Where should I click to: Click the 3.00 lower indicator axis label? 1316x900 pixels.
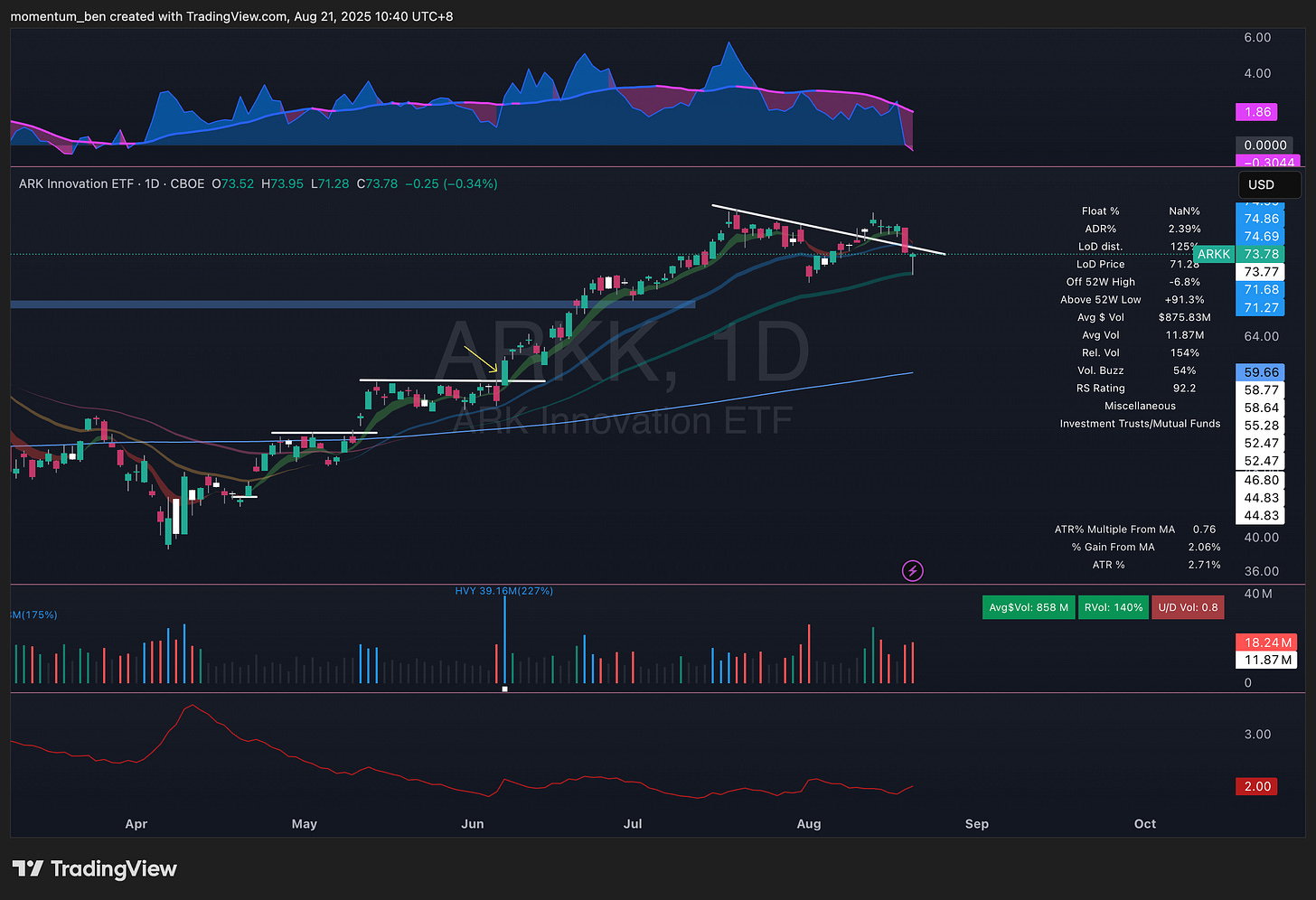[1258, 734]
